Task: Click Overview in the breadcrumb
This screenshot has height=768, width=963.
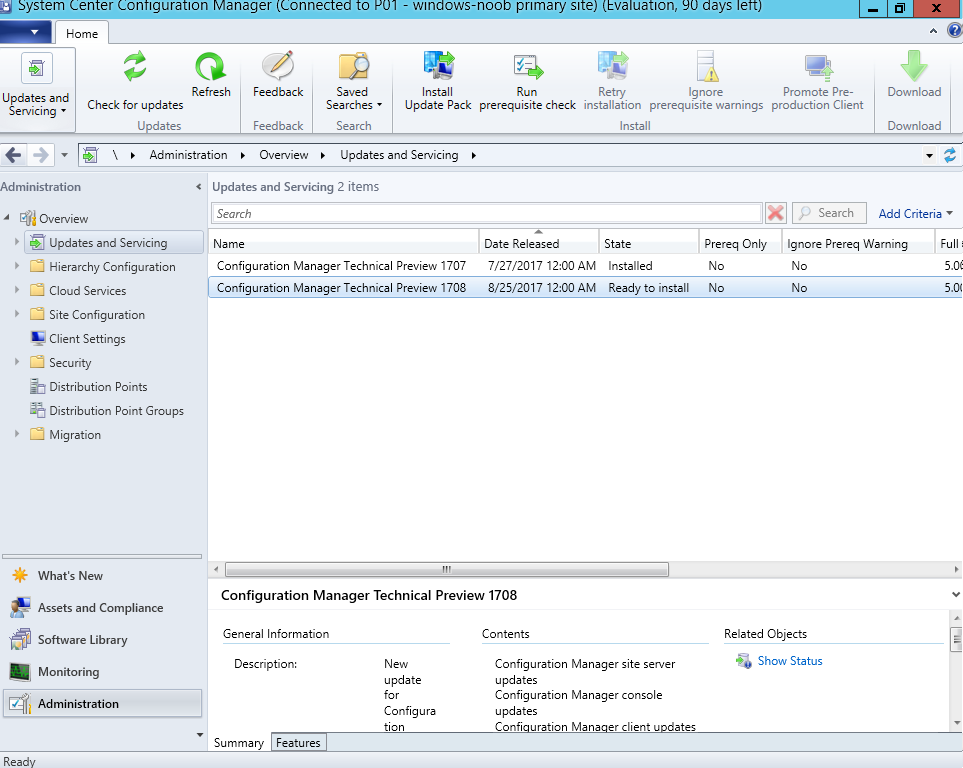Action: pyautogui.click(x=284, y=155)
